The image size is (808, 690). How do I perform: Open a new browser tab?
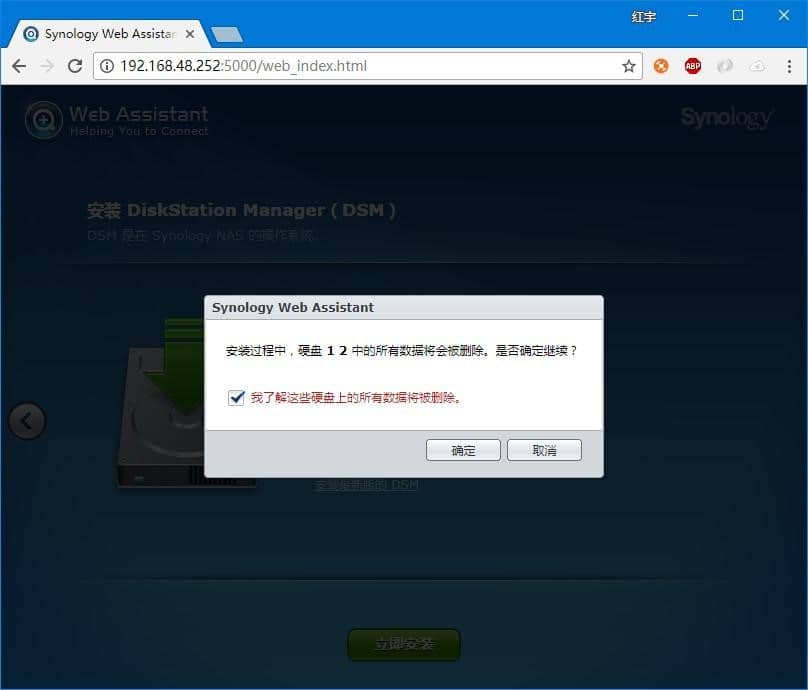pyautogui.click(x=227, y=35)
